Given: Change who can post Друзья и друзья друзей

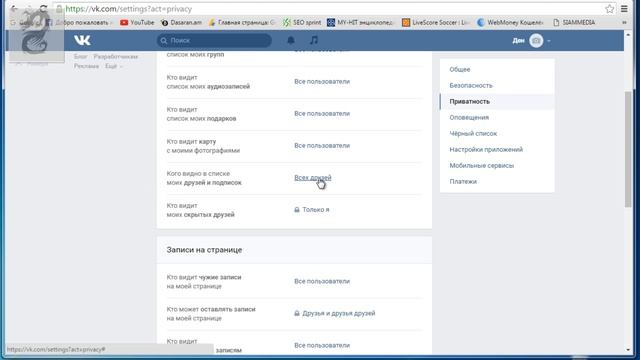Looking at the screenshot, I should pos(335,313).
